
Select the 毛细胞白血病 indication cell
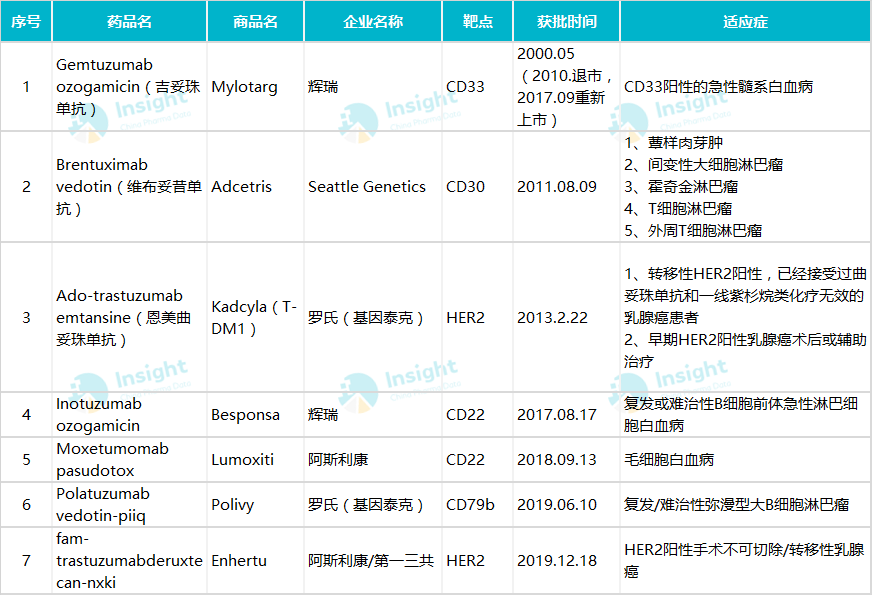745,460
